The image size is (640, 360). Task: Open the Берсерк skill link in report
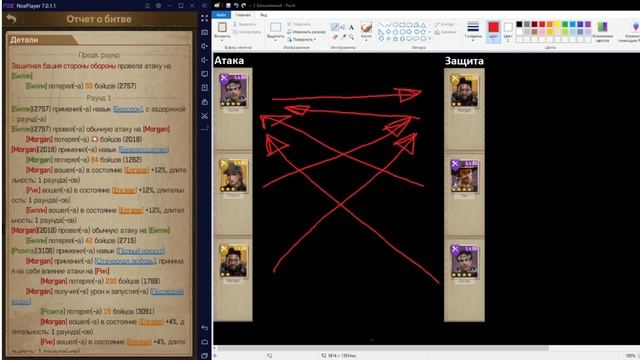[128, 109]
